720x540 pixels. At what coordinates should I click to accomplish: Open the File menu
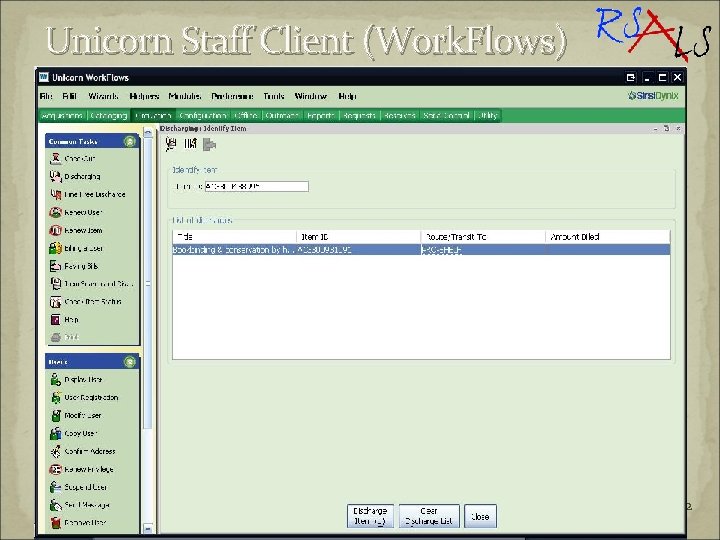coord(46,96)
